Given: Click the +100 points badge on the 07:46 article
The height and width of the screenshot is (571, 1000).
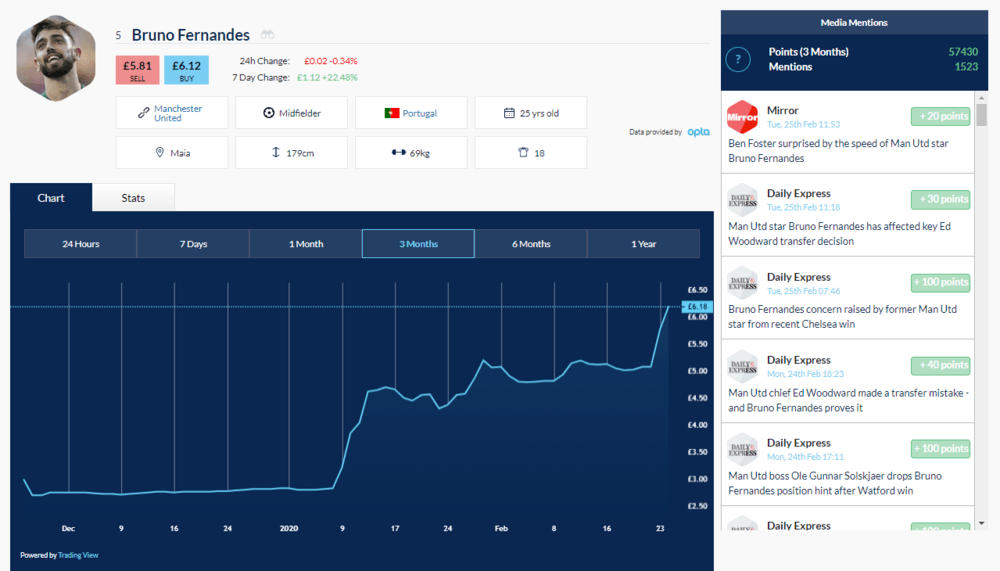Looking at the screenshot, I should (941, 282).
